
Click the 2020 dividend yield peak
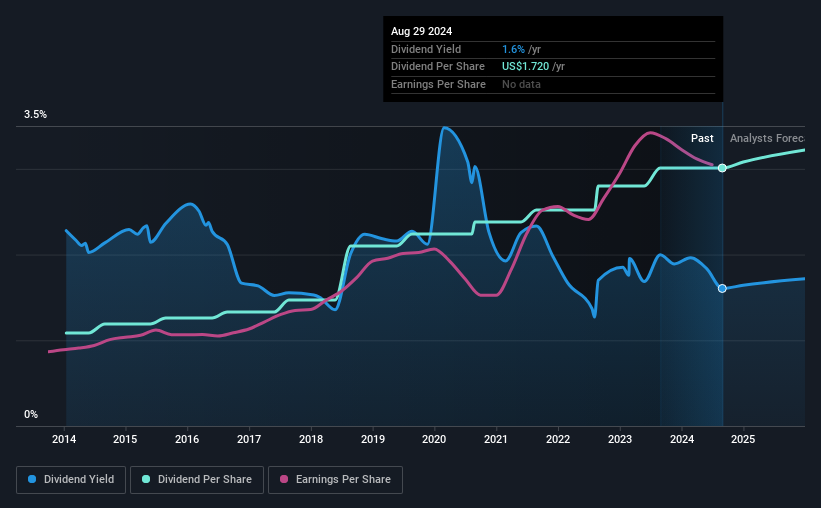pos(445,128)
